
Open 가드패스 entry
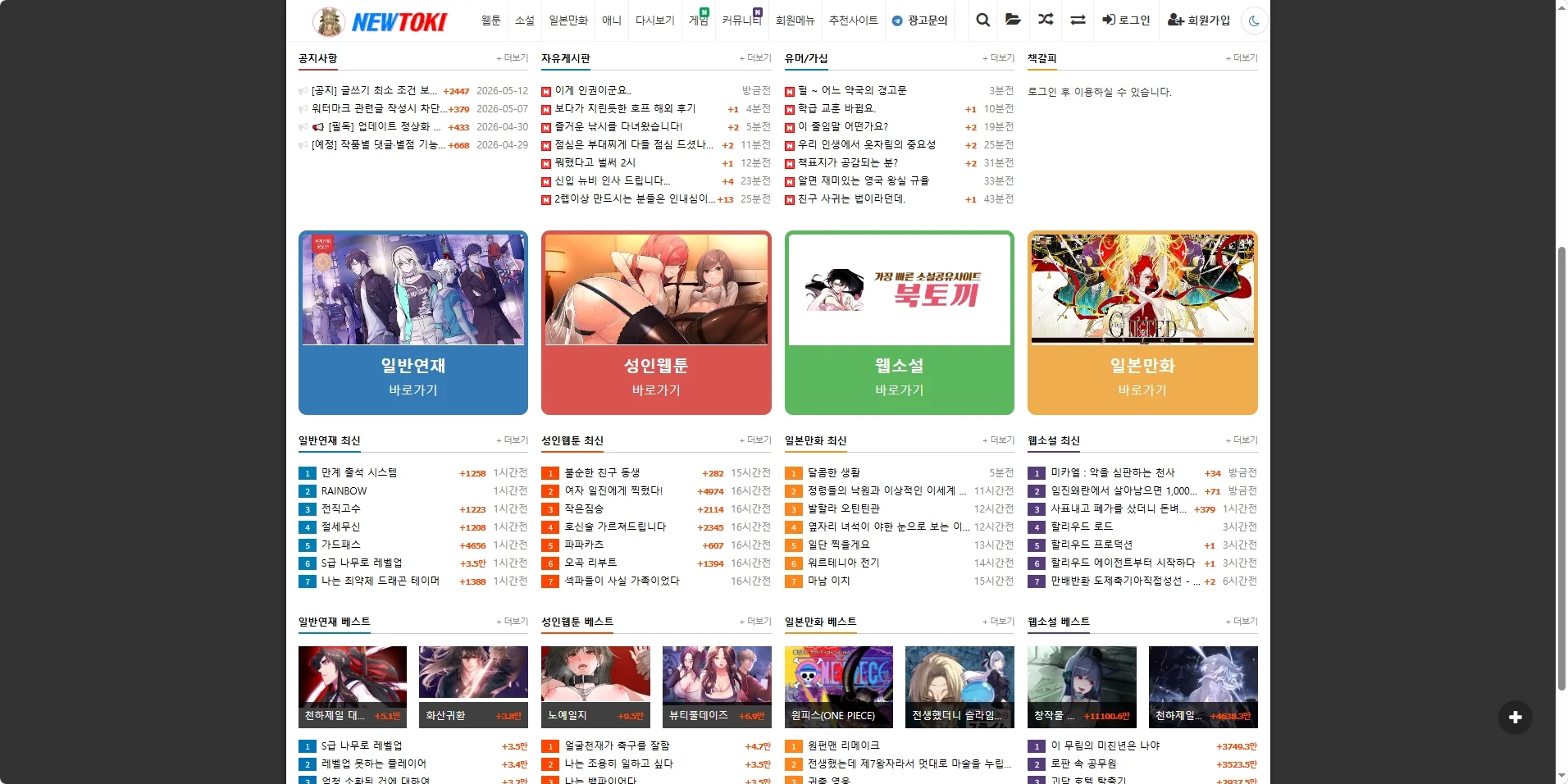[x=341, y=545]
